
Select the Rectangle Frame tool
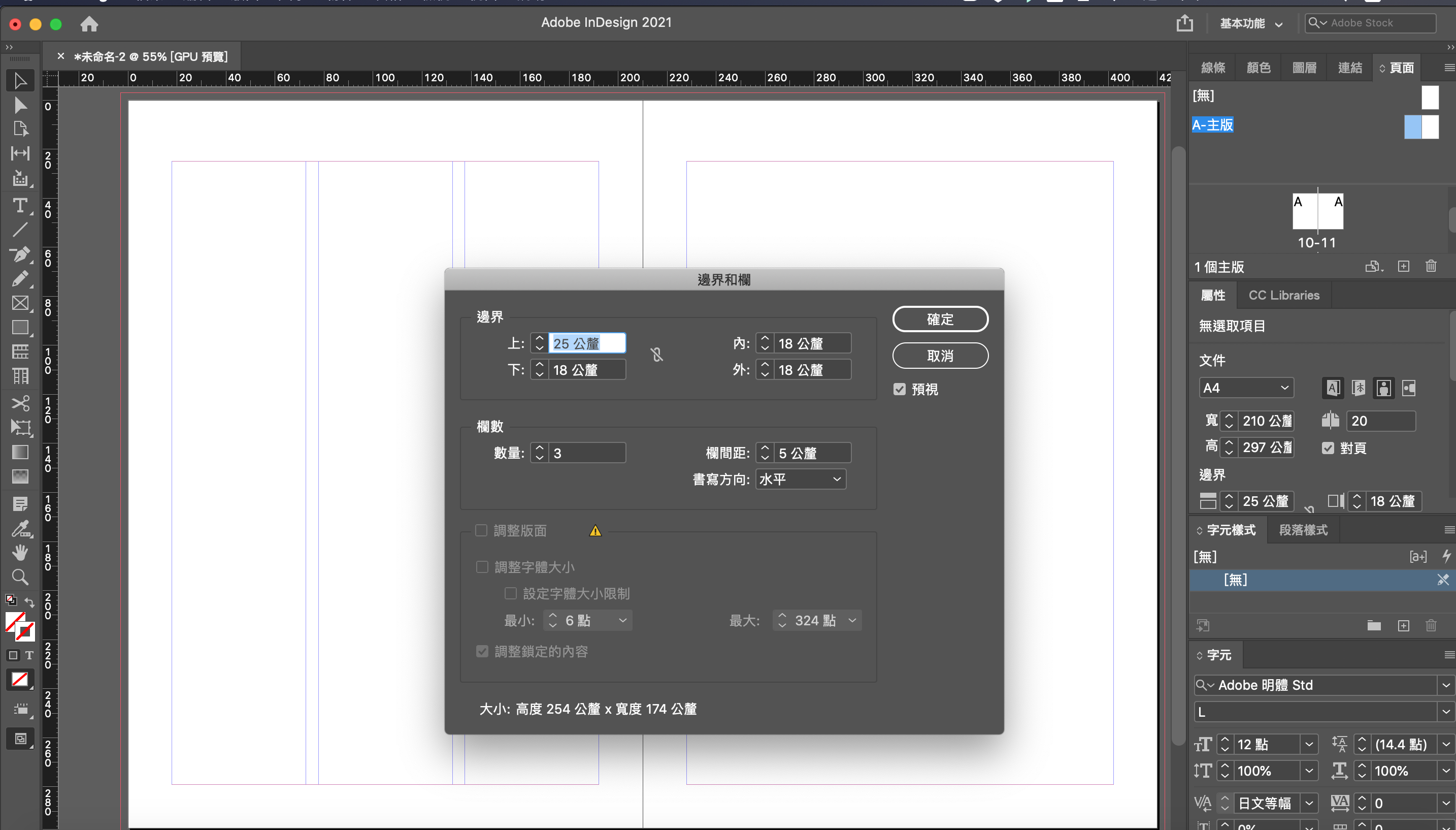tap(20, 303)
